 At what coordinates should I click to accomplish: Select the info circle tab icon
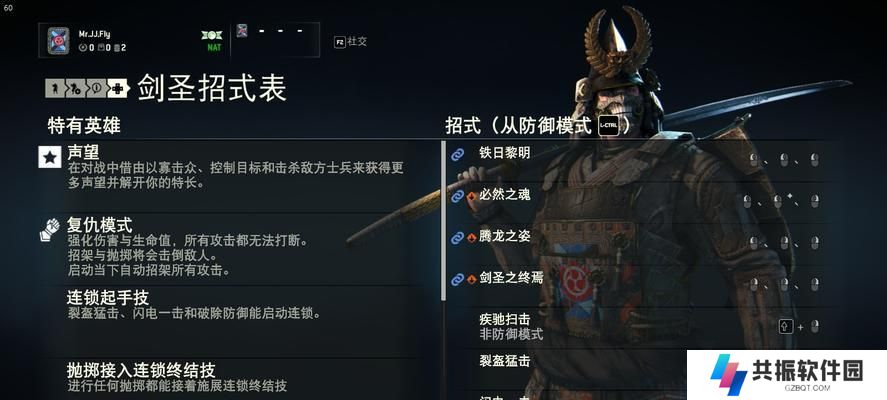click(96, 88)
